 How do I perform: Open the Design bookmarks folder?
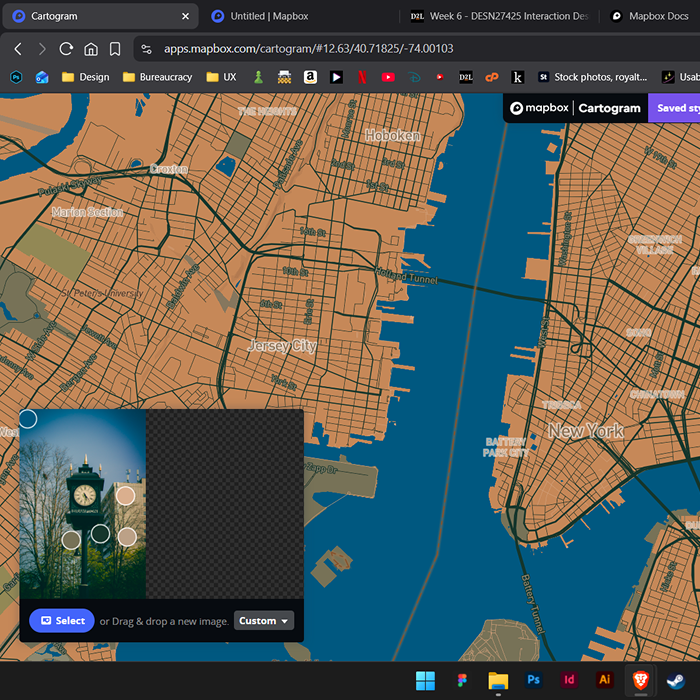click(85, 77)
